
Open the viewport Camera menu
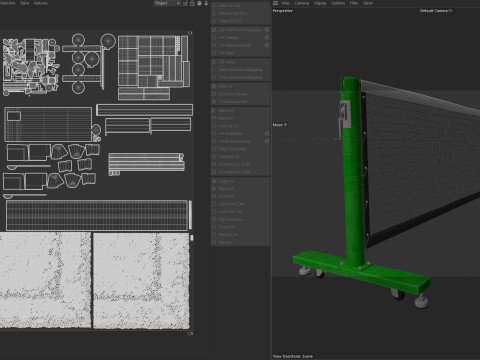(302, 3)
